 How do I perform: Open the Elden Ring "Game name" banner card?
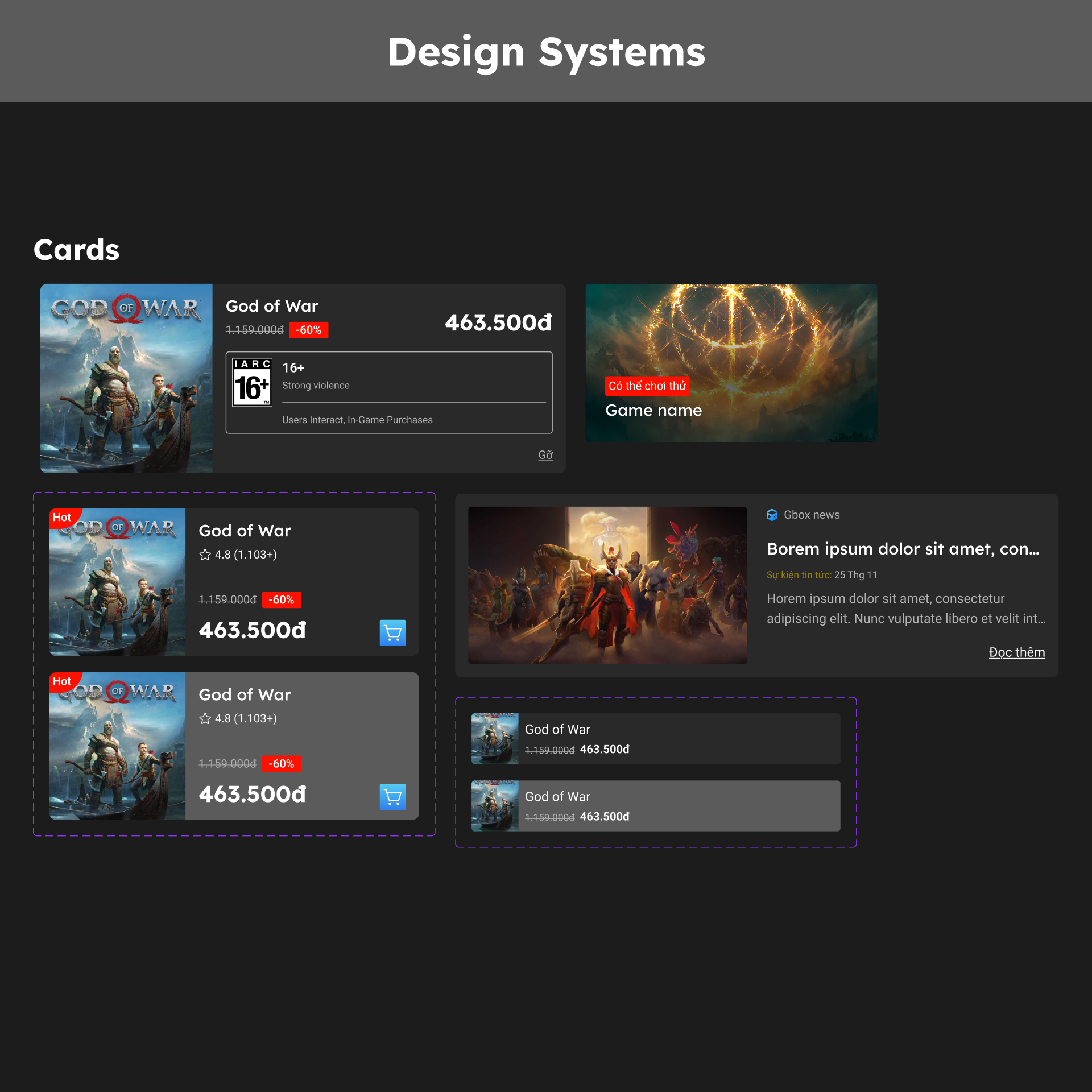click(731, 363)
